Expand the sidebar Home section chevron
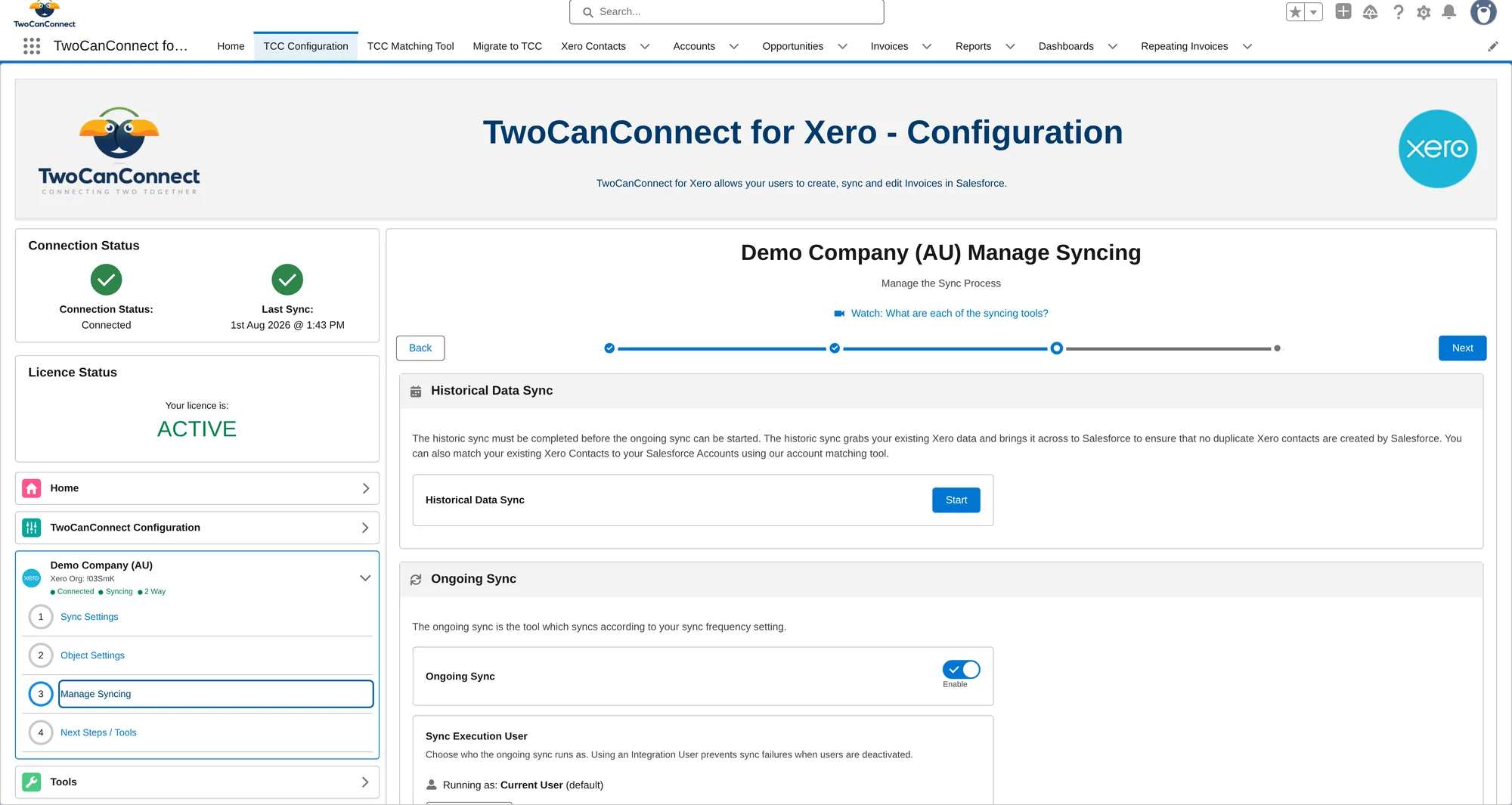The height and width of the screenshot is (805, 1512). click(365, 488)
